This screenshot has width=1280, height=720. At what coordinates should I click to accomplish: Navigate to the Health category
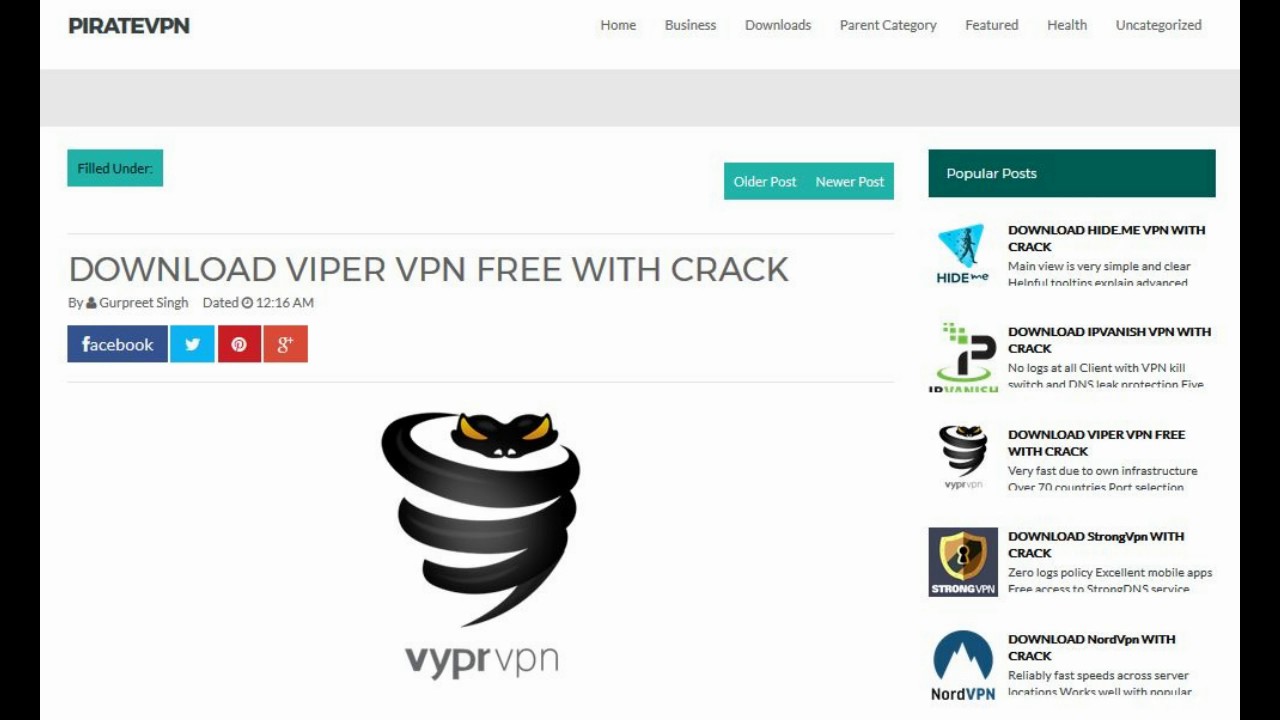1067,25
